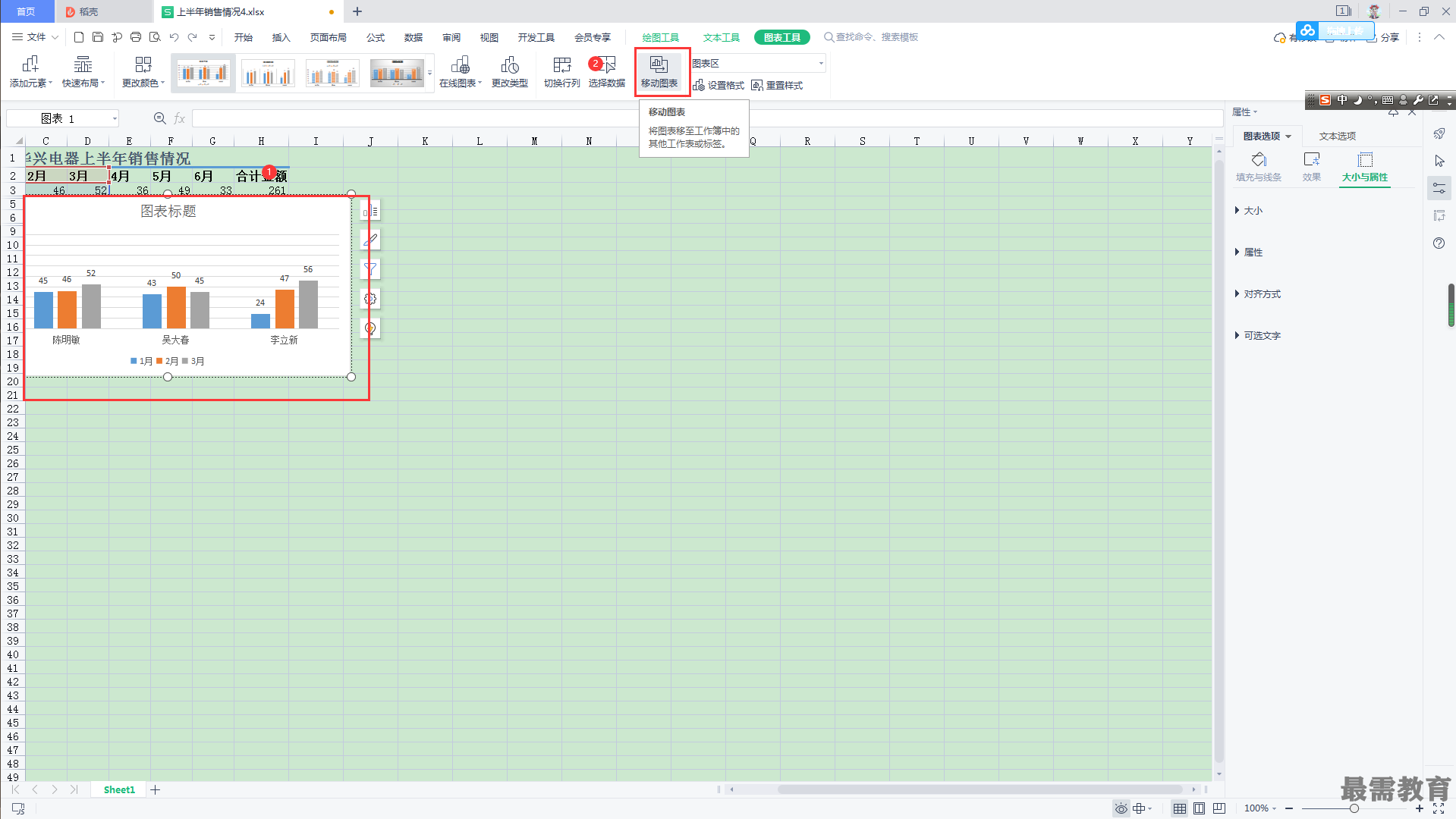Switch to page layout view in status bar
Viewport: 1456px width, 819px height.
point(1200,808)
